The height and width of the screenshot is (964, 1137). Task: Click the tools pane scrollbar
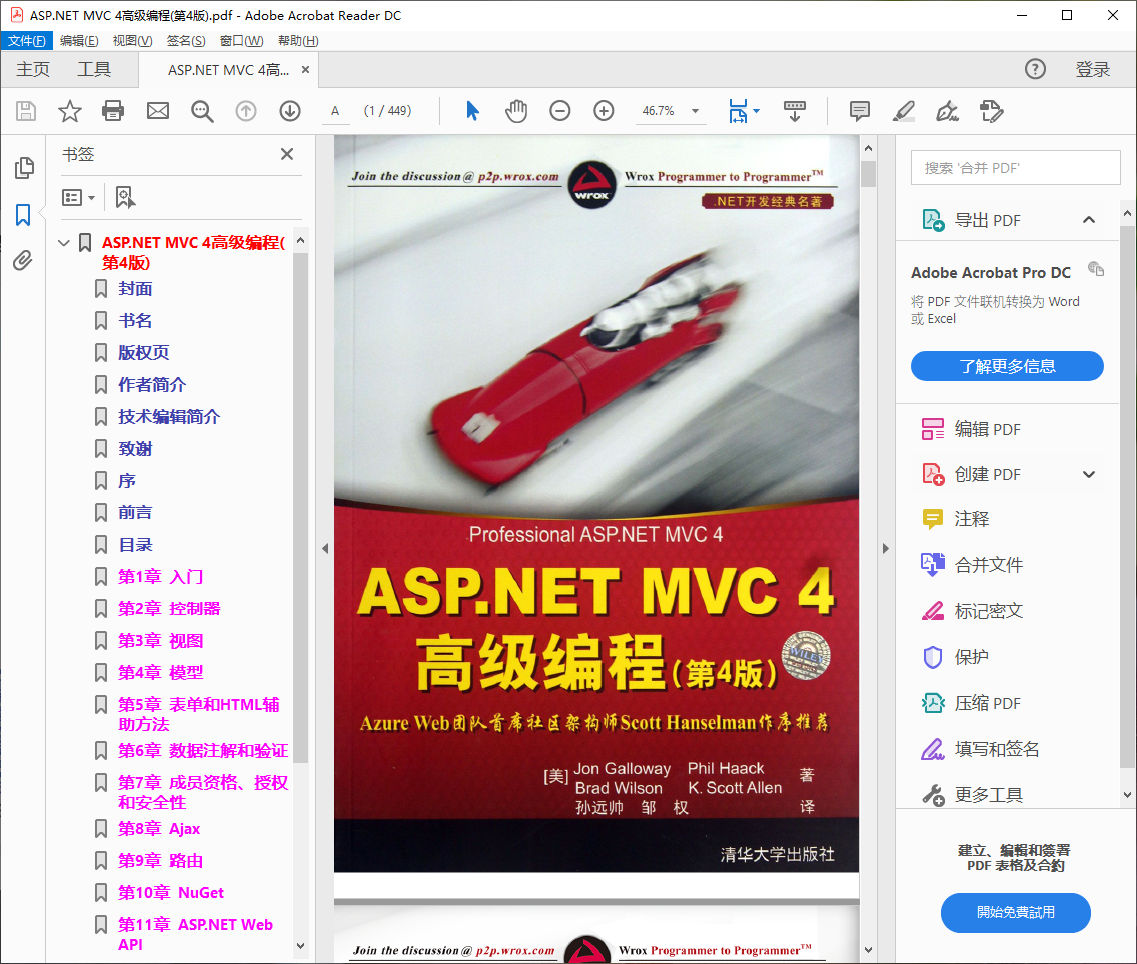(1127, 496)
